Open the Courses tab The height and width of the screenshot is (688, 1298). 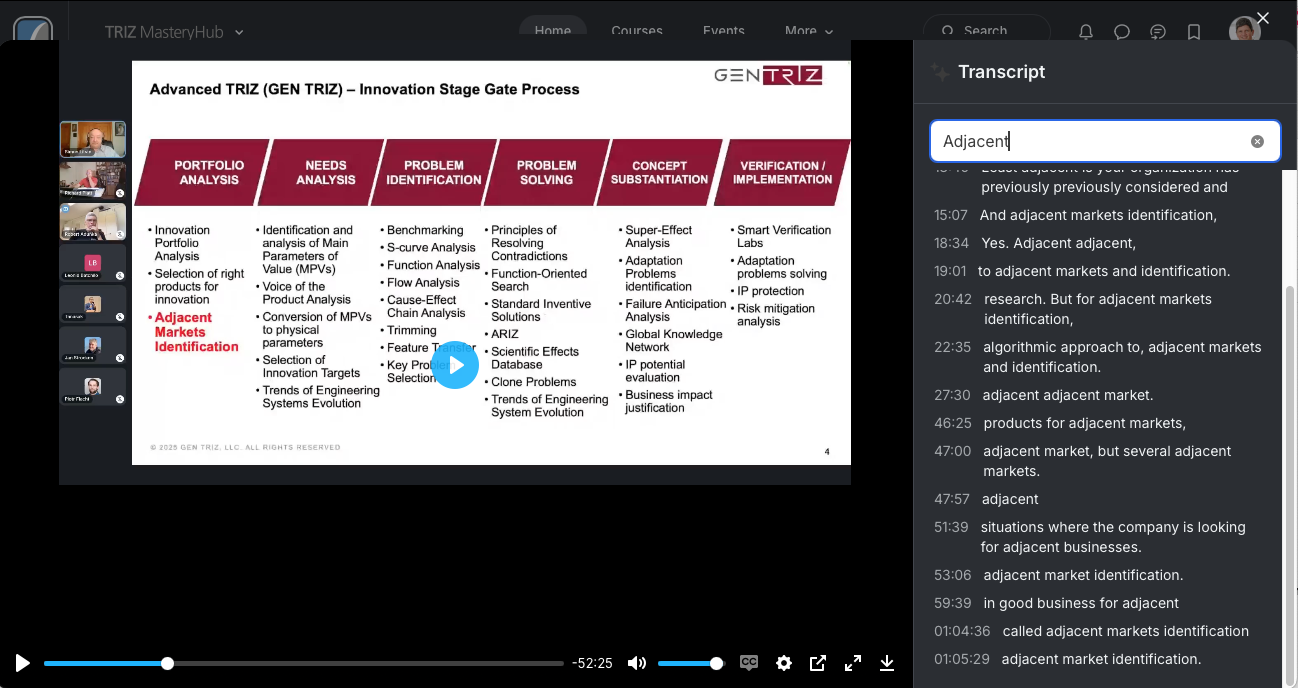[x=637, y=30]
